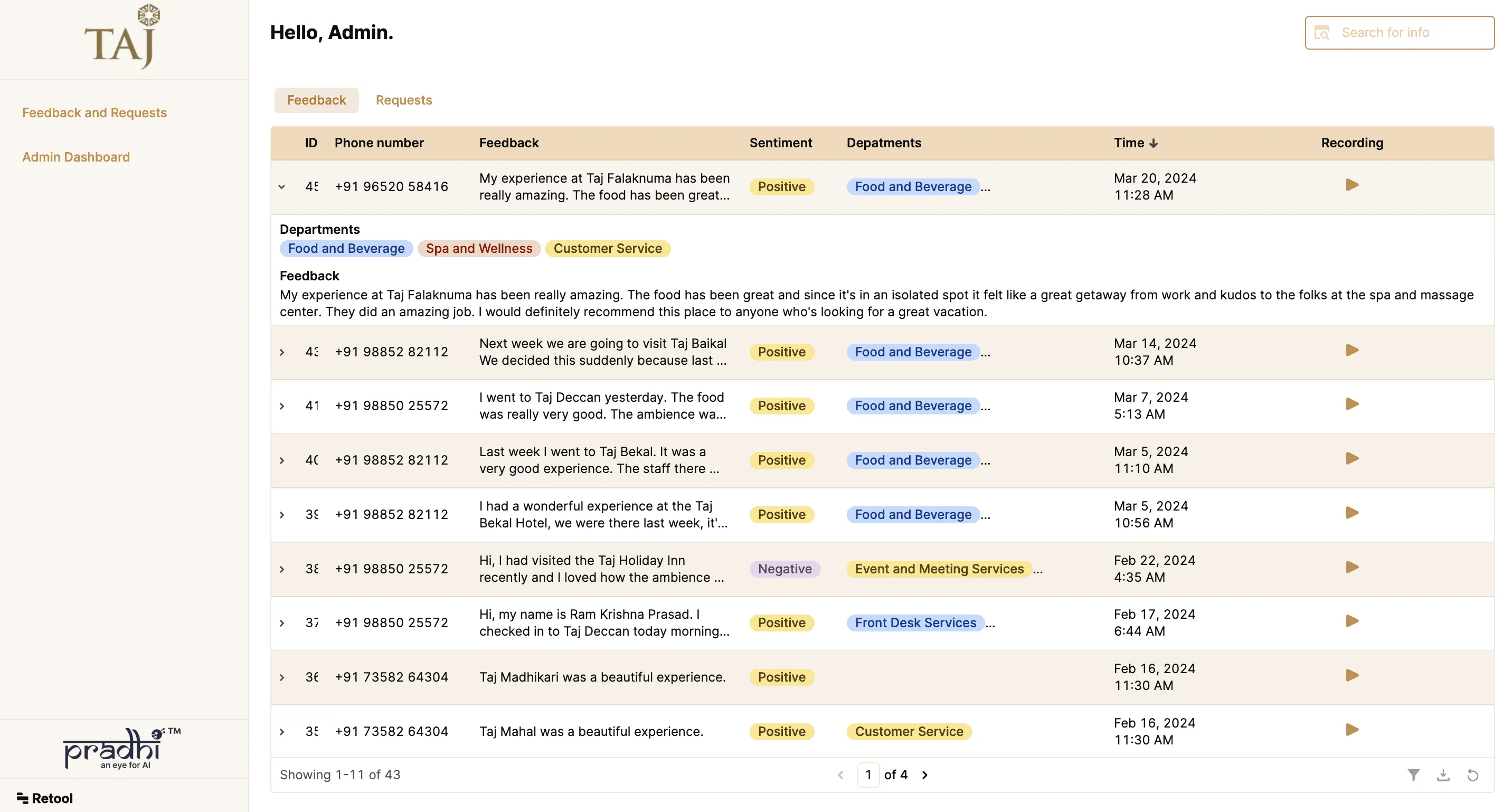Screen dimensions: 1512x812
Task: Click phone number +91 96520 58416
Action: coord(392,187)
